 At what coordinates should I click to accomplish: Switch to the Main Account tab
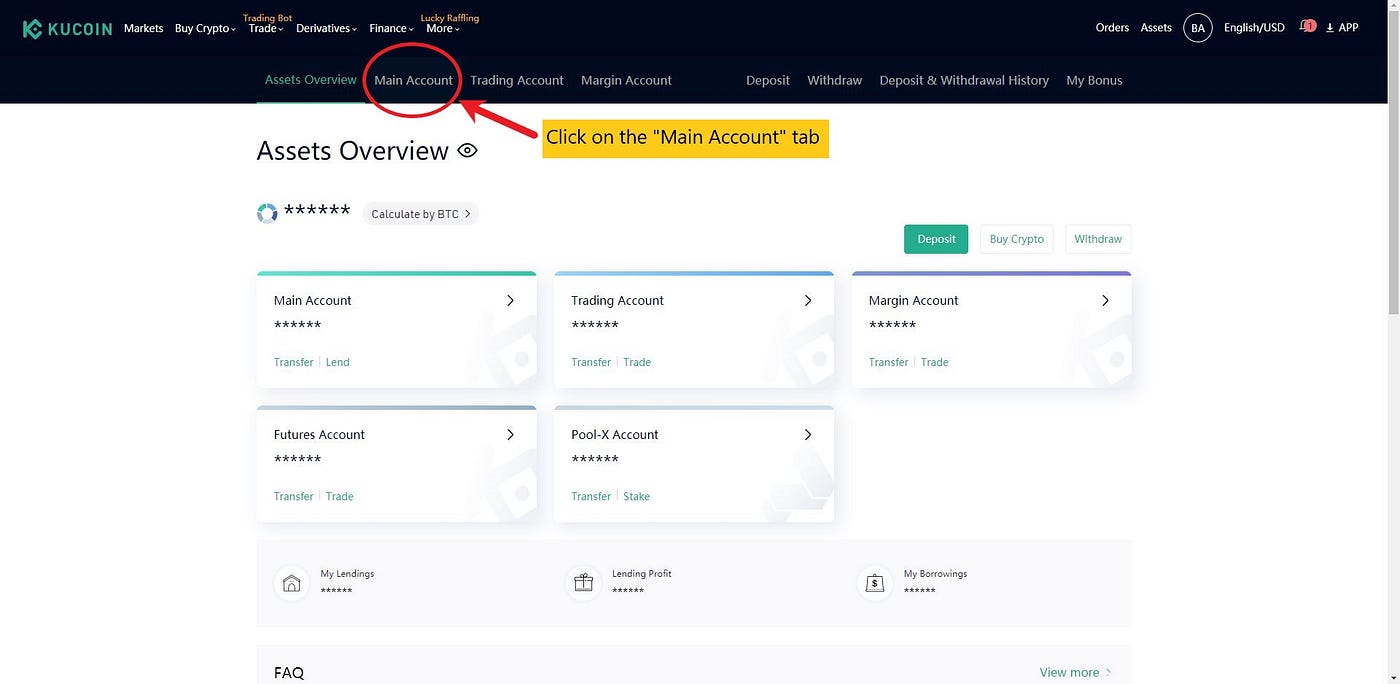pos(413,80)
